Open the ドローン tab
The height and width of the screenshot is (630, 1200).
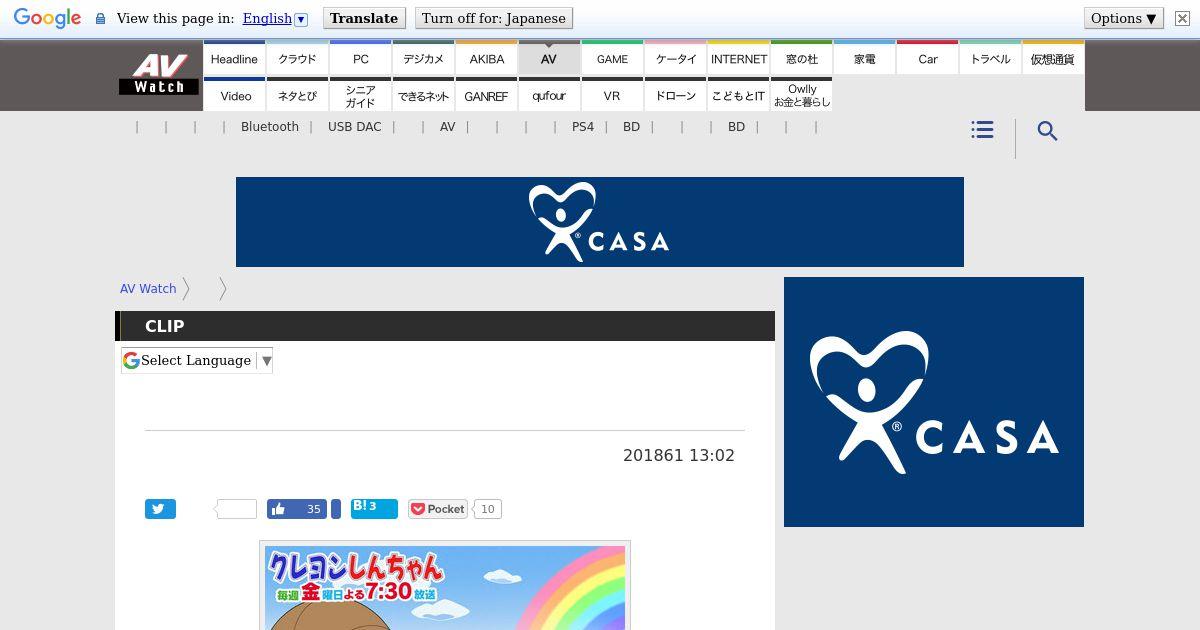(x=675, y=95)
